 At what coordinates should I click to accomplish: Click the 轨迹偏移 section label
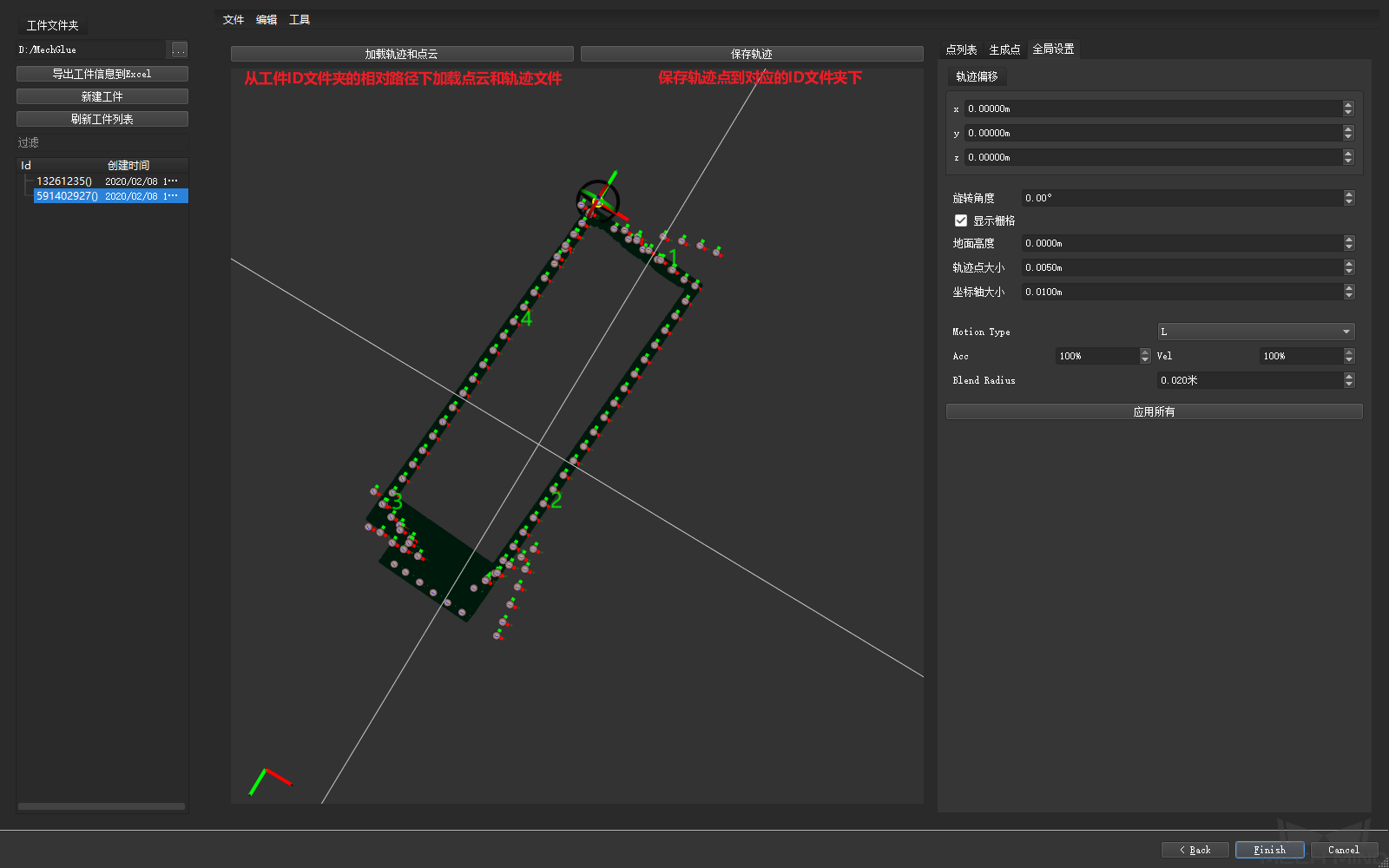[x=977, y=76]
